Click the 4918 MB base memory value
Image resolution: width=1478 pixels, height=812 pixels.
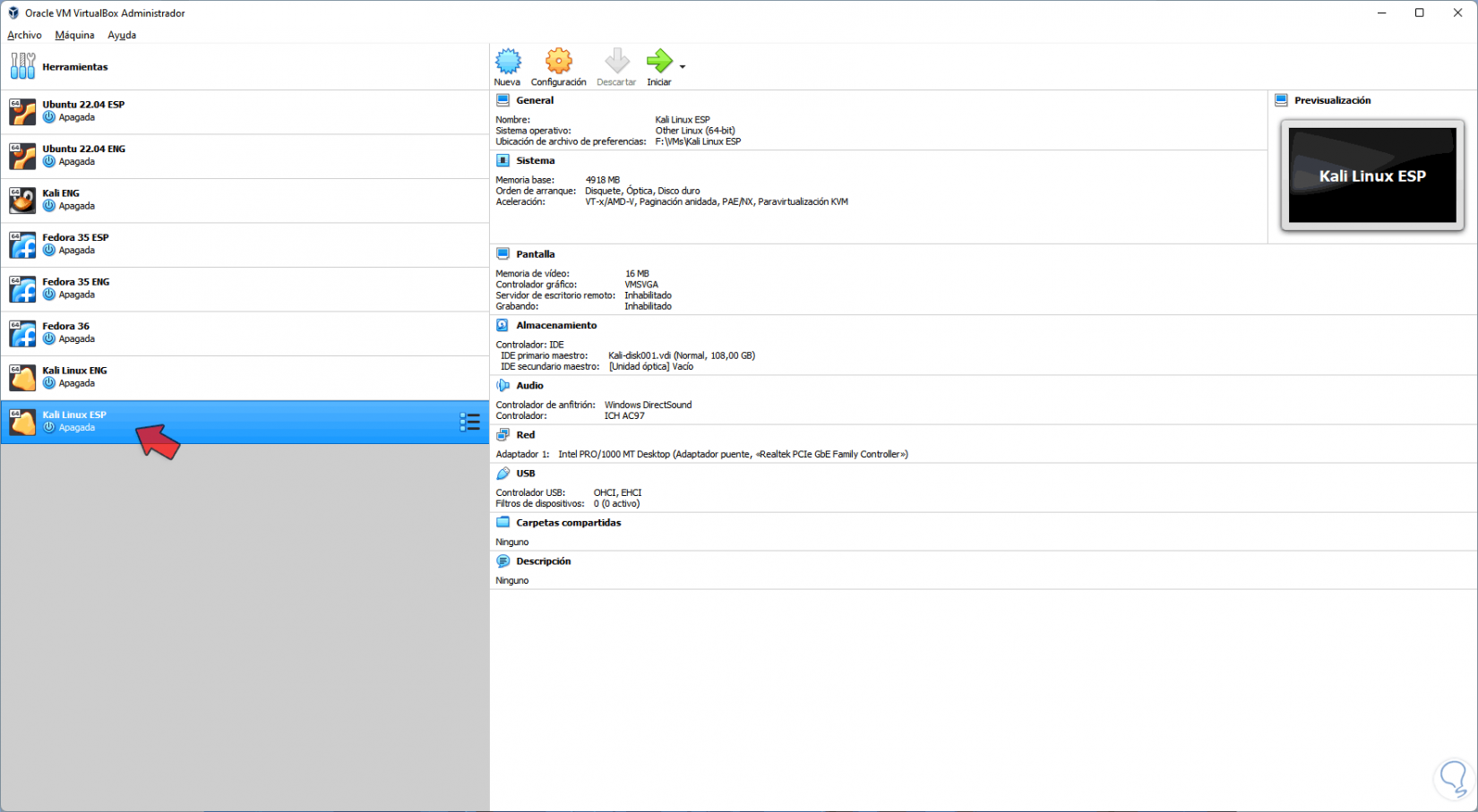point(603,180)
